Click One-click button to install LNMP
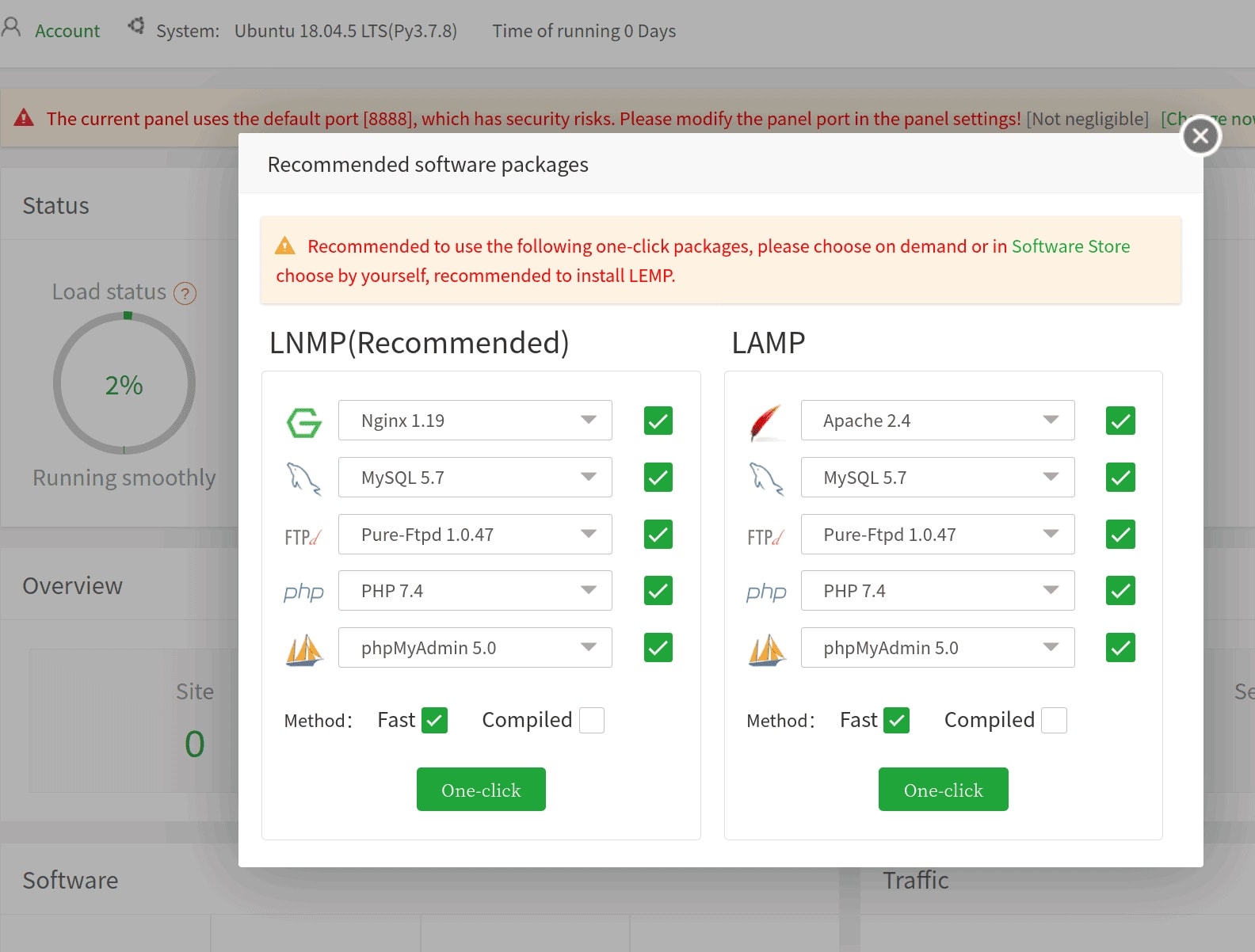Viewport: 1255px width, 952px height. point(481,790)
